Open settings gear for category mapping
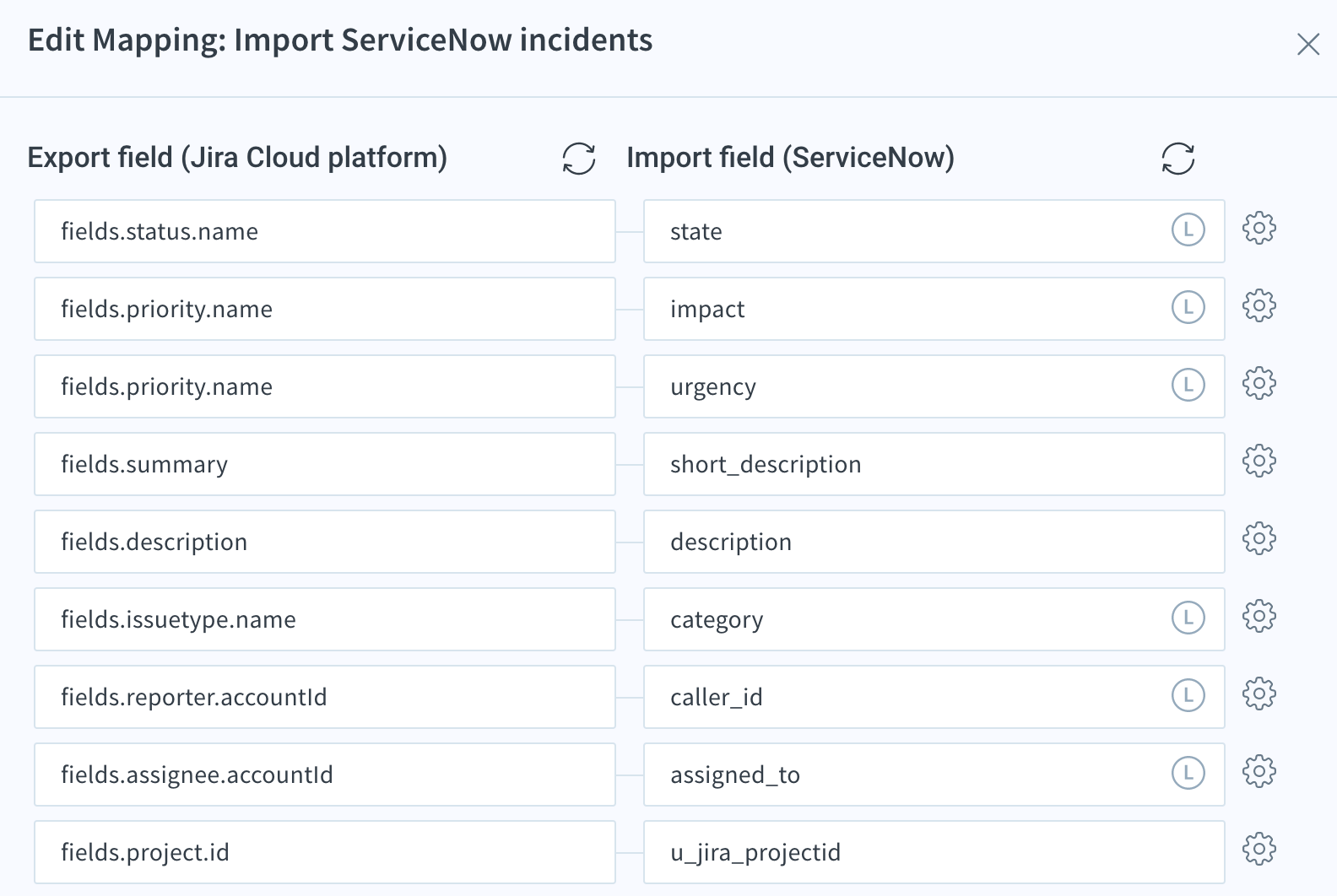Image resolution: width=1337 pixels, height=896 pixels. (x=1259, y=616)
